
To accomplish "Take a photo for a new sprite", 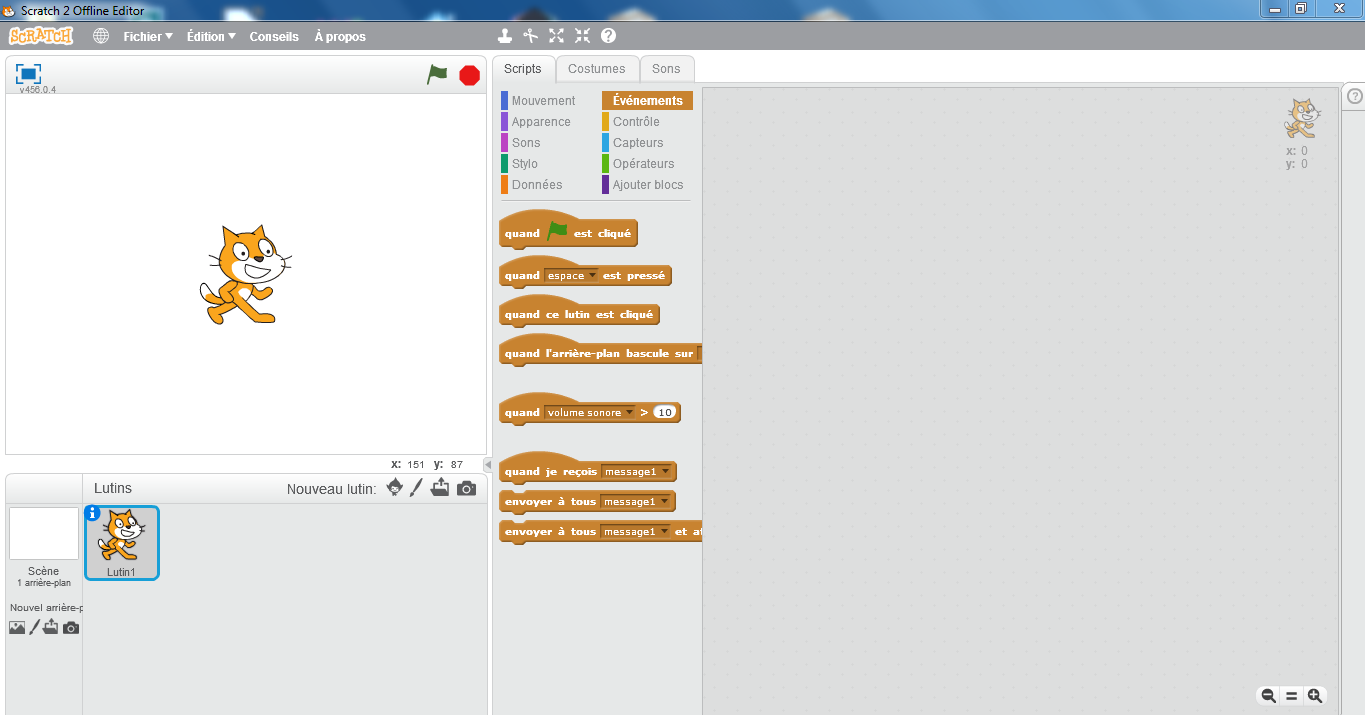I will pos(464,487).
